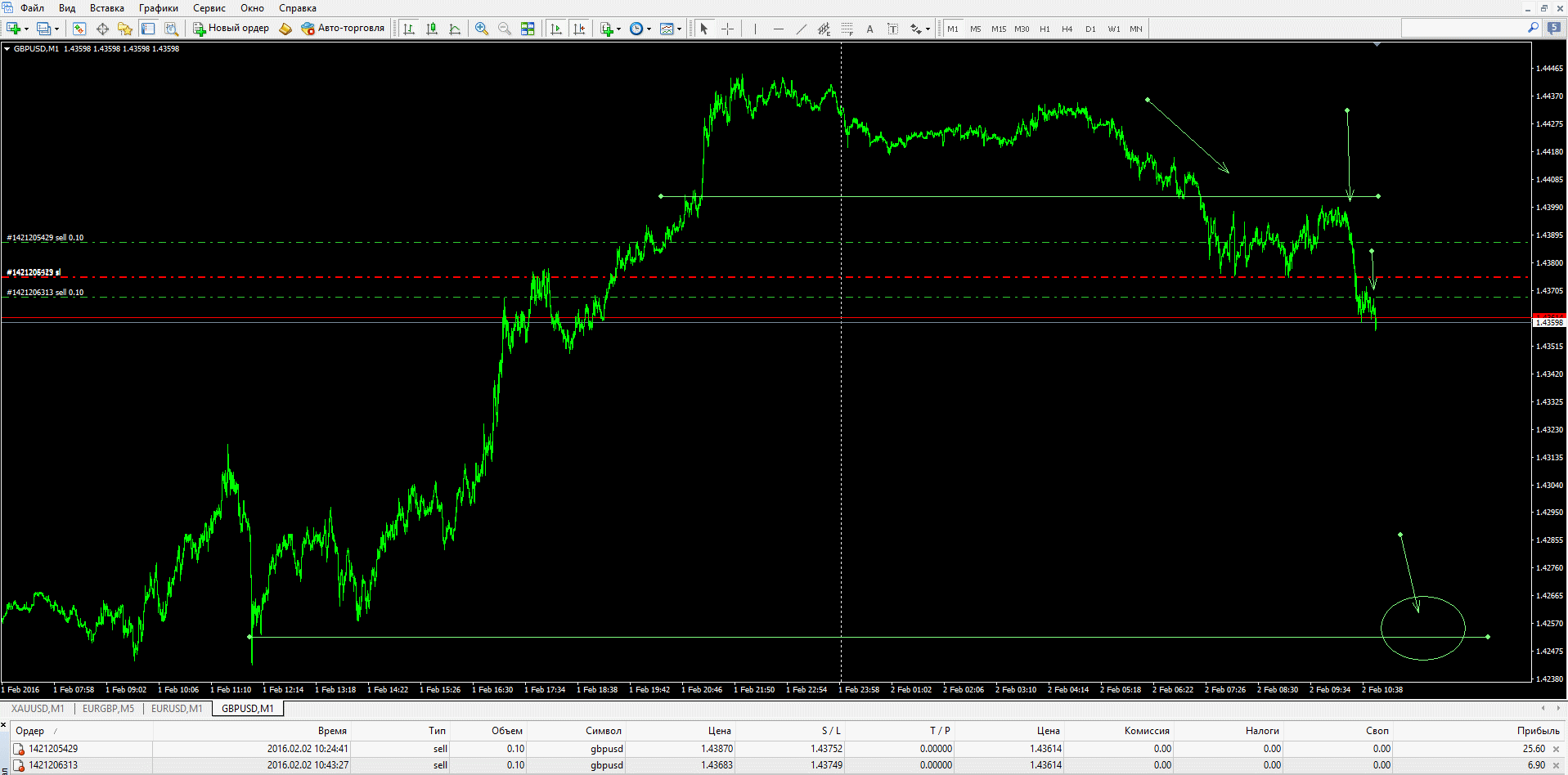The height and width of the screenshot is (775, 1568).
Task: Open a new chart window
Action: click(x=13, y=29)
